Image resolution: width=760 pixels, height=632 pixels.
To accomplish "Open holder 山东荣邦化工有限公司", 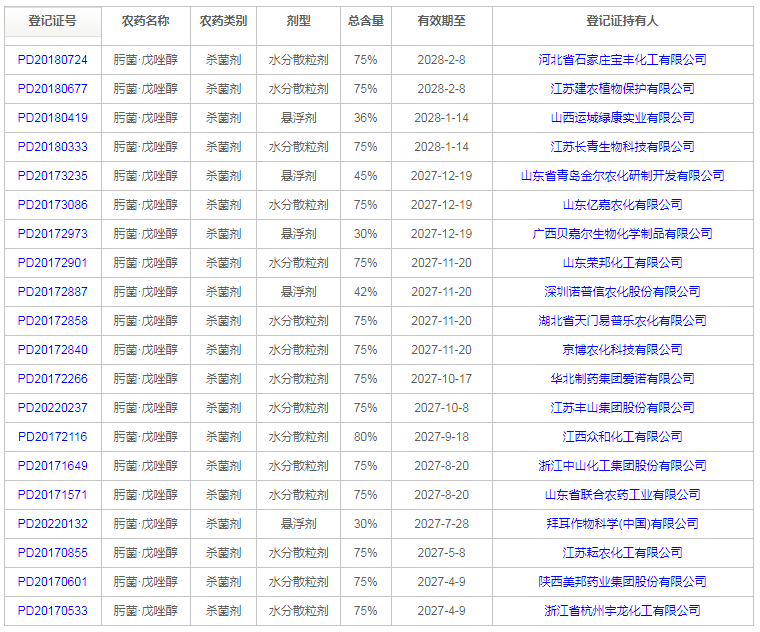I will 622,263.
